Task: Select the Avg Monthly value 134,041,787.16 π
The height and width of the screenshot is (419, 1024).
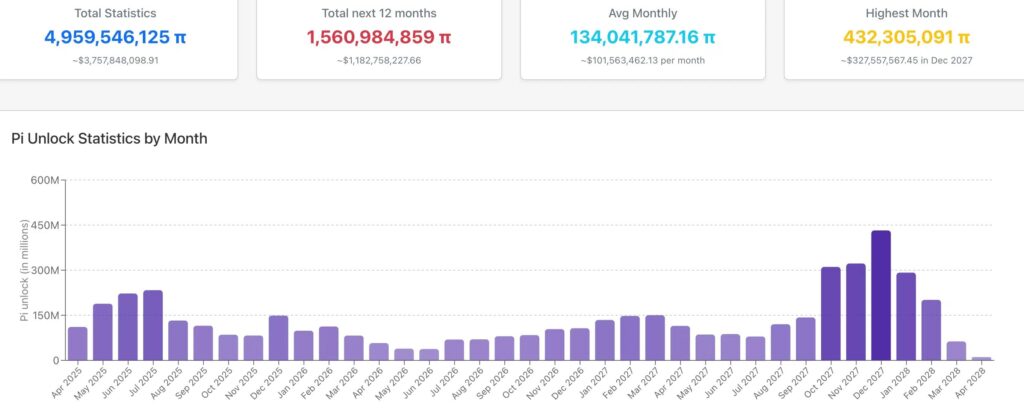Action: click(x=643, y=38)
